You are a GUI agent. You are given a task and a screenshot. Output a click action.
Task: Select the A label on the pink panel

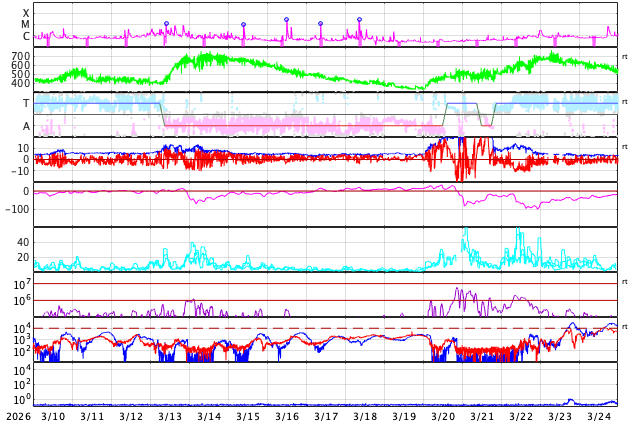click(x=26, y=126)
